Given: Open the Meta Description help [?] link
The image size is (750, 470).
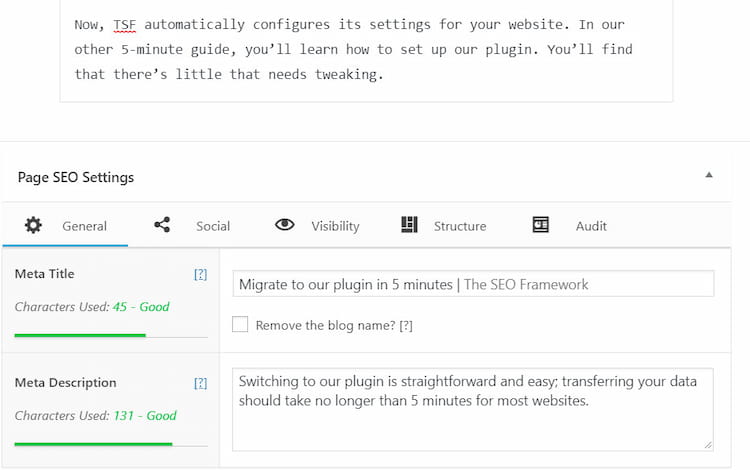Looking at the screenshot, I should coord(200,383).
